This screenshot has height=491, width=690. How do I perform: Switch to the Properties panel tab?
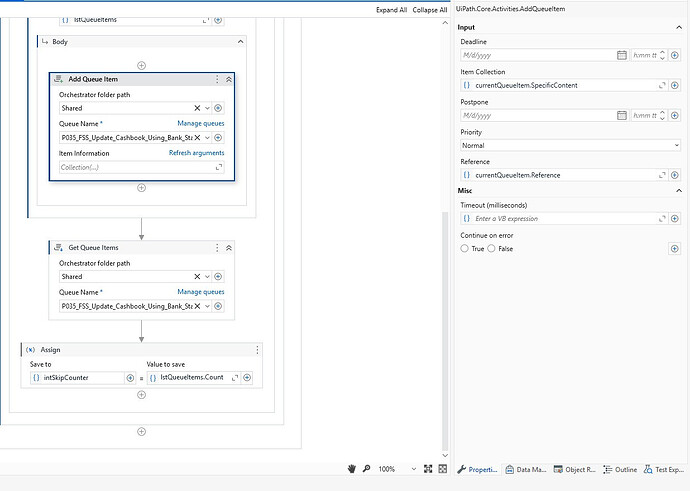477,469
